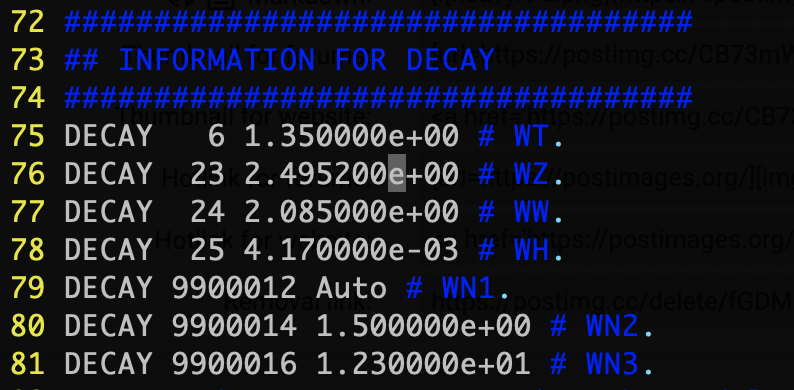Click the value 2.495200e+00
This screenshot has width=794, height=390.
(351, 173)
